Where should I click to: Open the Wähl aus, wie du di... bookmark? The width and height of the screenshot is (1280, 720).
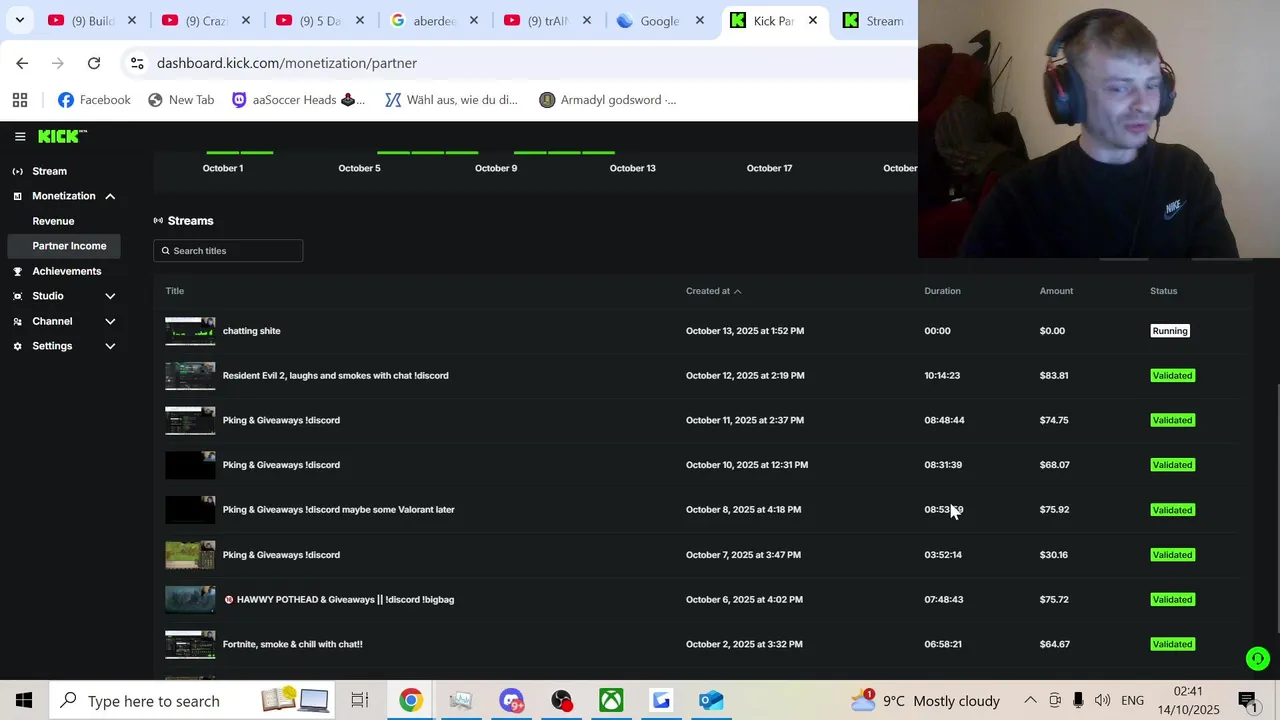point(451,100)
